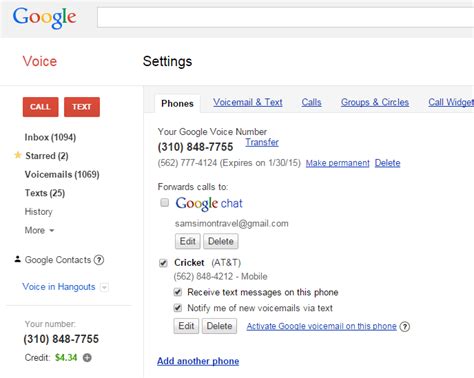This screenshot has height=378, width=474.
Task: Open help icon beside Activate Google voicemail
Action: [x=405, y=326]
